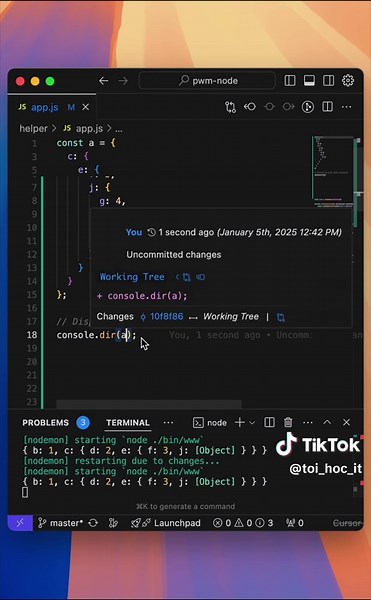Open the git graph status icon

[113, 523]
